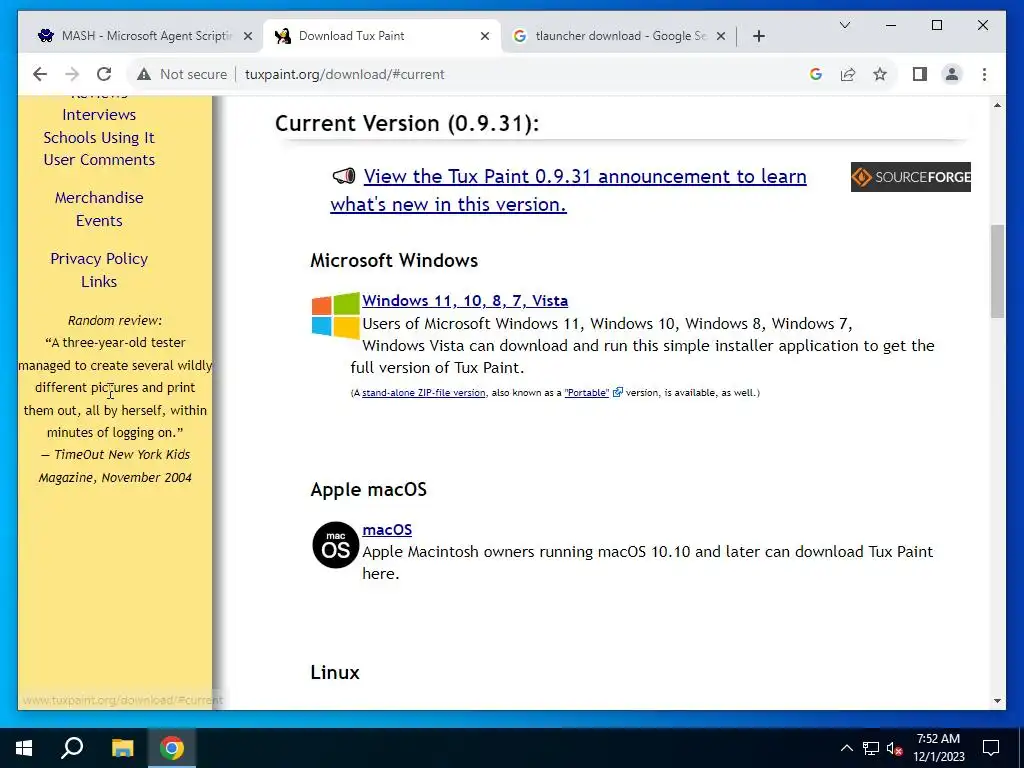Open Events sidebar link

[x=99, y=221]
